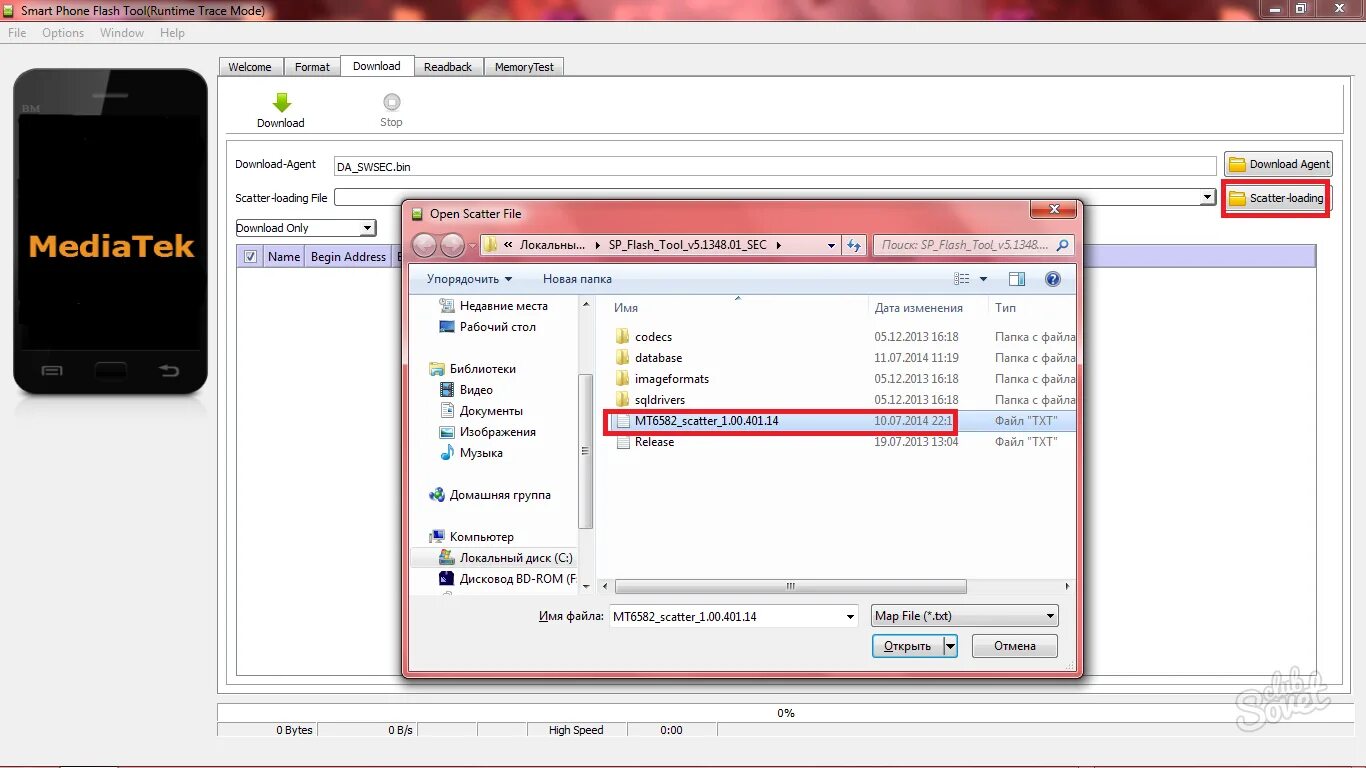The width and height of the screenshot is (1366, 768).
Task: Click the change view icon
Action: click(962, 279)
